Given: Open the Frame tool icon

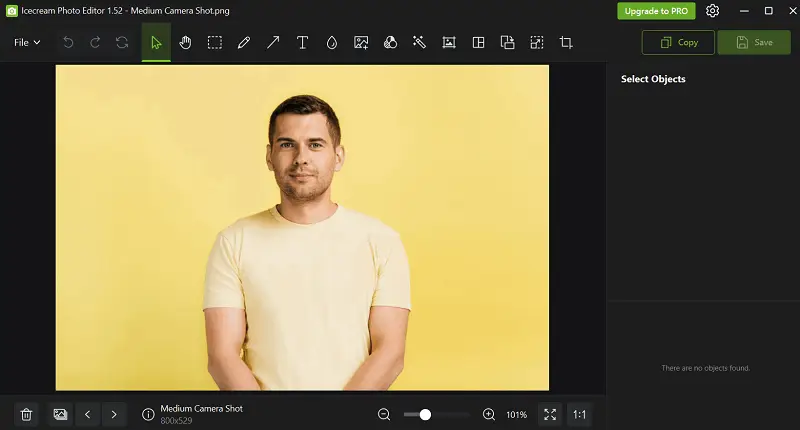Looking at the screenshot, I should pos(449,42).
